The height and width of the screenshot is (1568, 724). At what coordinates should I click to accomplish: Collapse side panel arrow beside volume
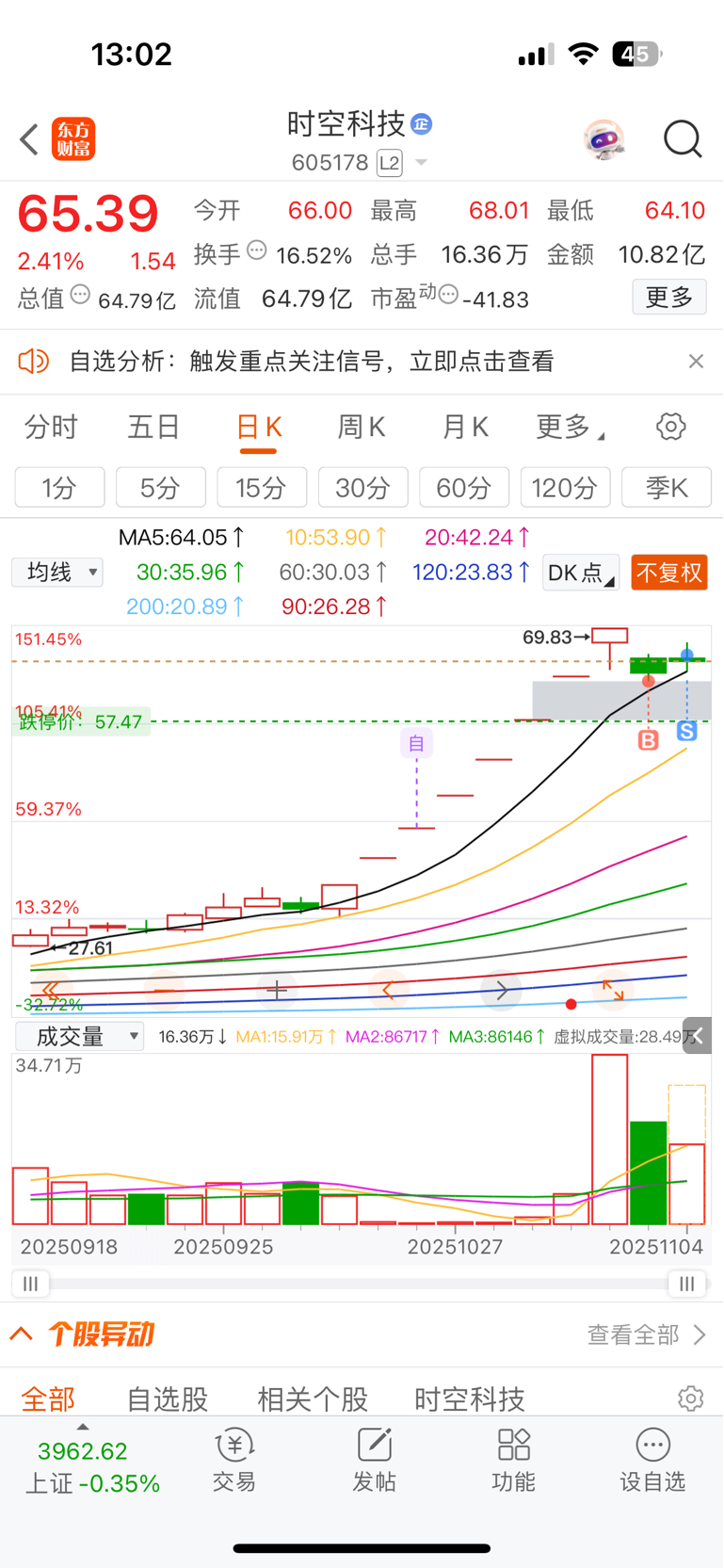pos(698,1036)
